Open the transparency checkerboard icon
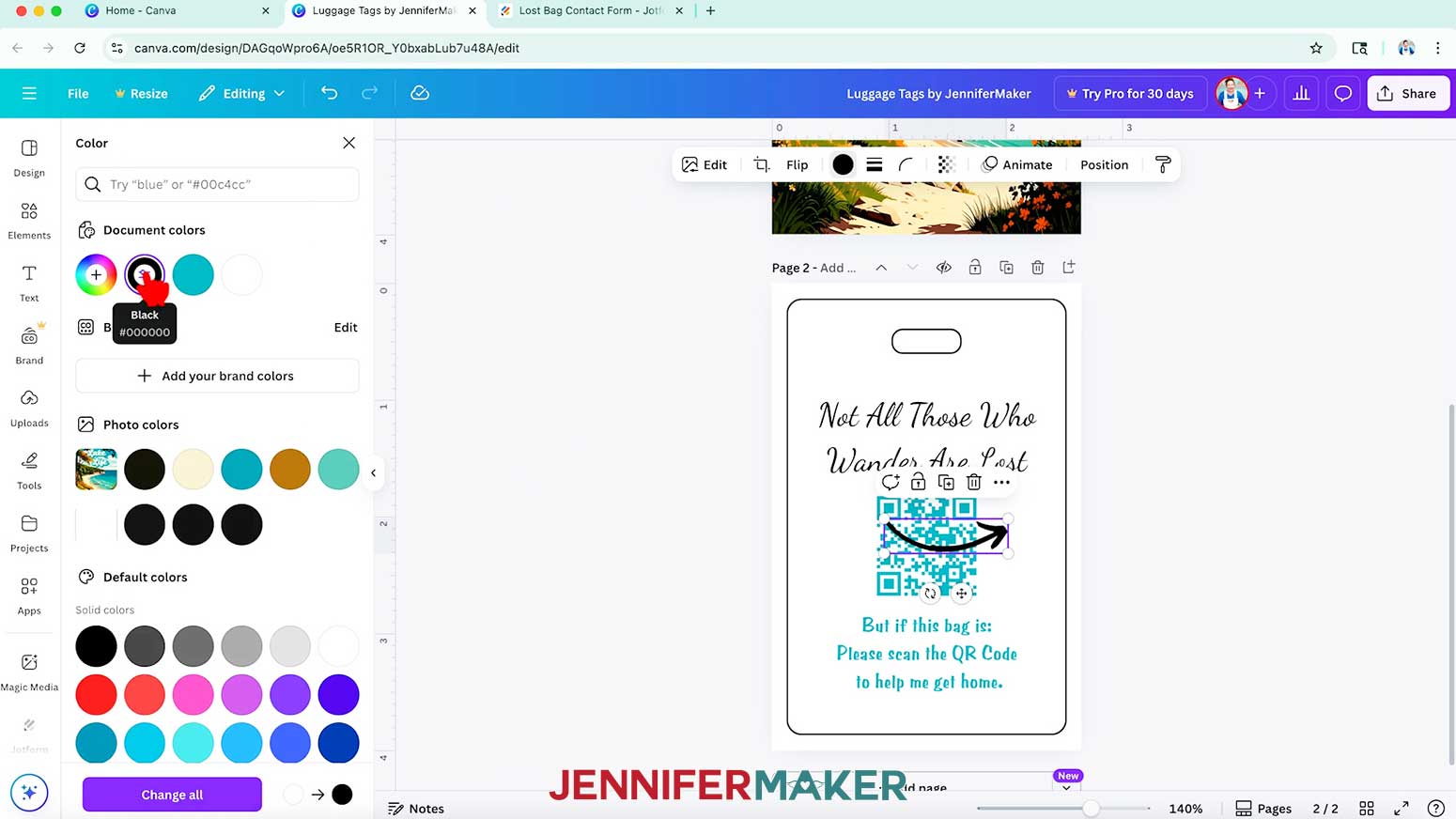The height and width of the screenshot is (819, 1456). point(946,164)
